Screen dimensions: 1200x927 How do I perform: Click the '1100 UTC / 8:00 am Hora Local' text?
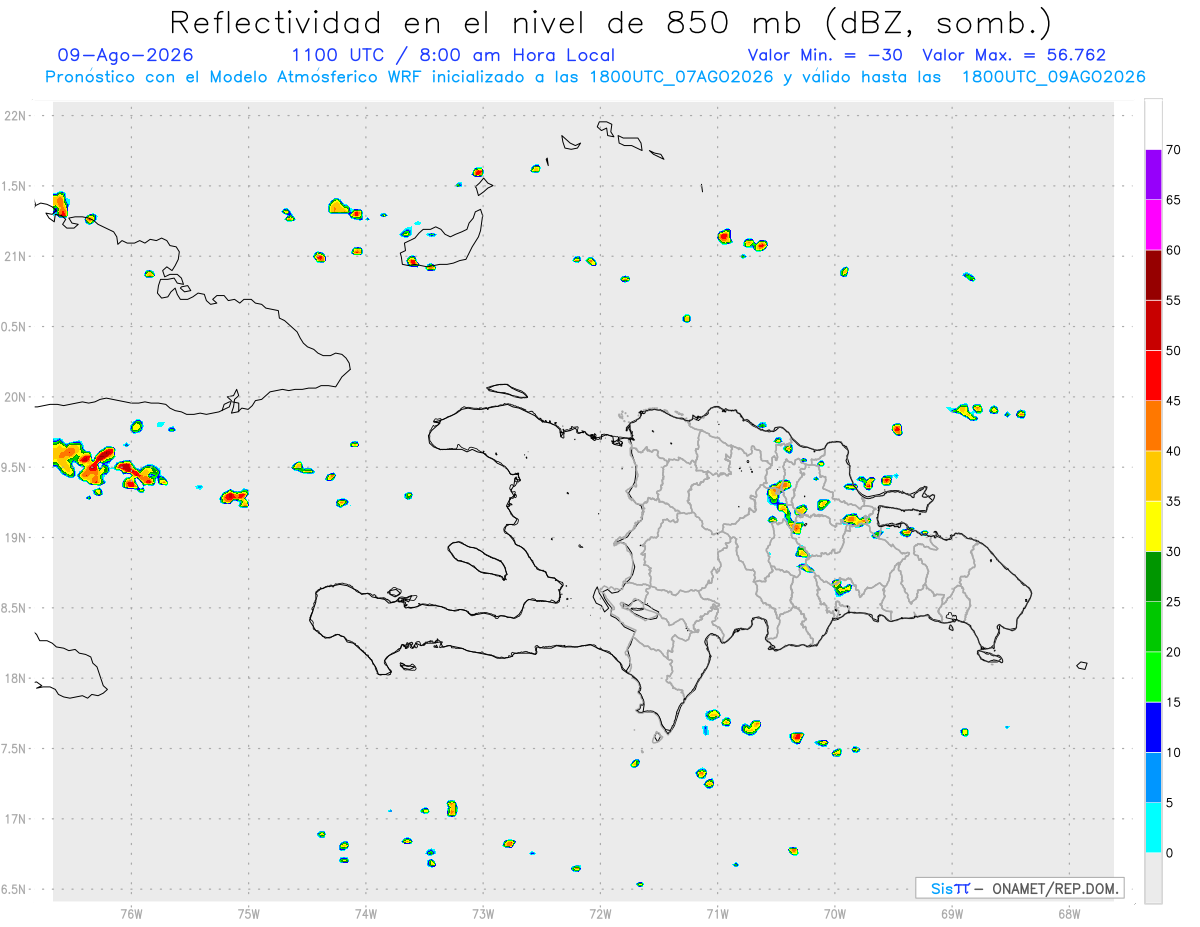(x=453, y=55)
